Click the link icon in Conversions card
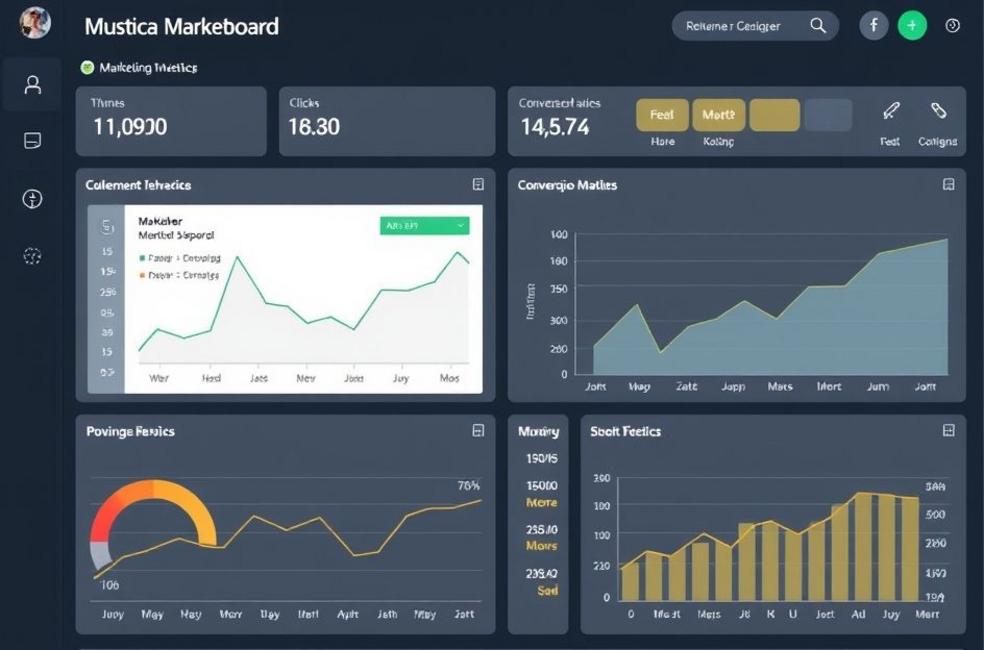Screen dimensions: 984x650 pyautogui.click(x=938, y=111)
